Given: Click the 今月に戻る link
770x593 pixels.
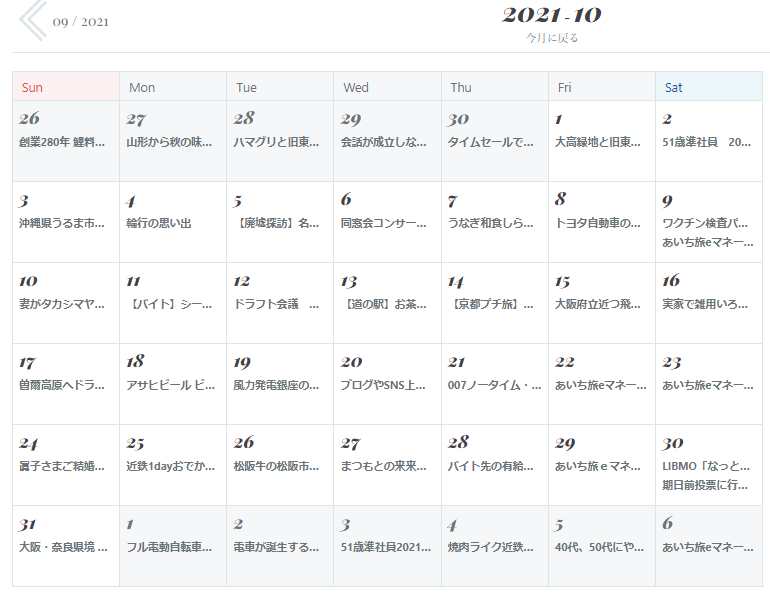Looking at the screenshot, I should tap(552, 38).
